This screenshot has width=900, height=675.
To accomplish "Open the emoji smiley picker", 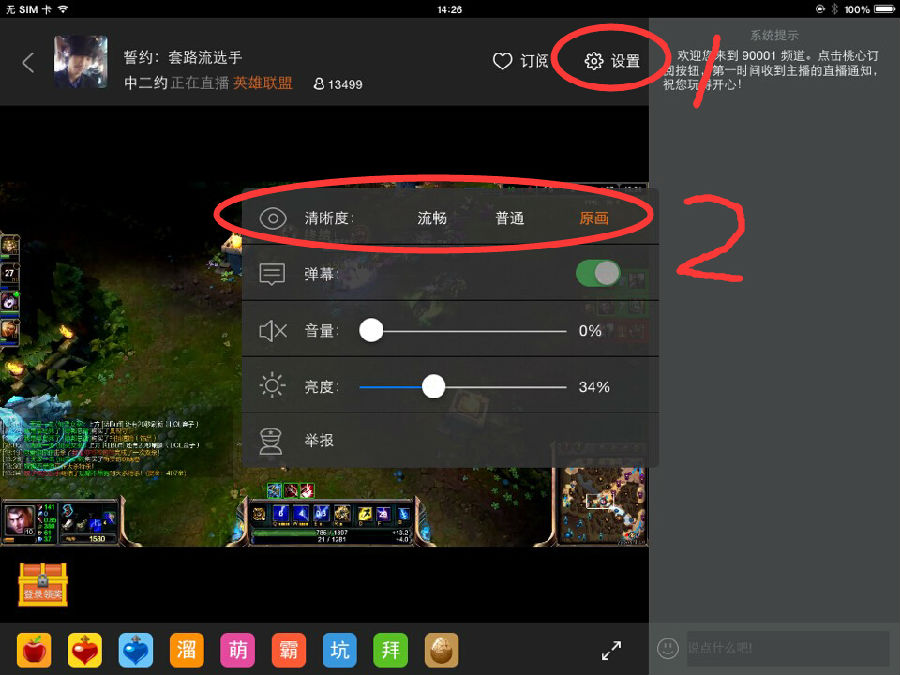I will click(x=668, y=649).
